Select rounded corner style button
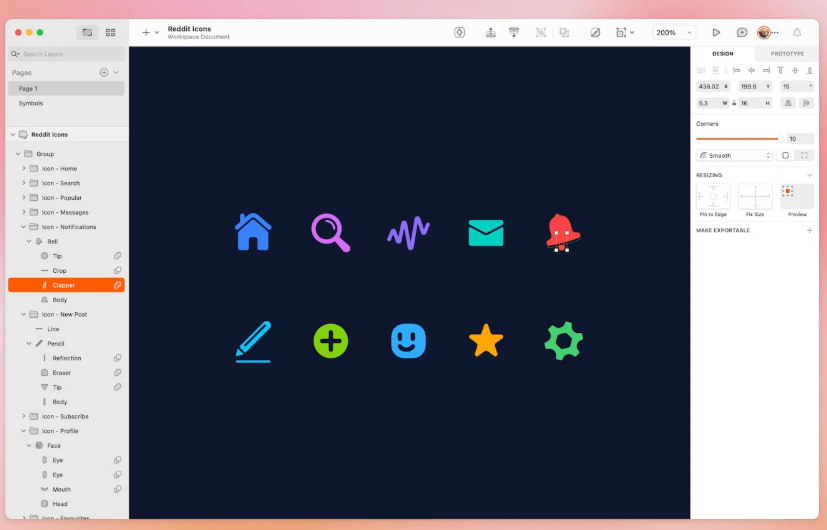Image resolution: width=827 pixels, height=530 pixels. click(786, 156)
